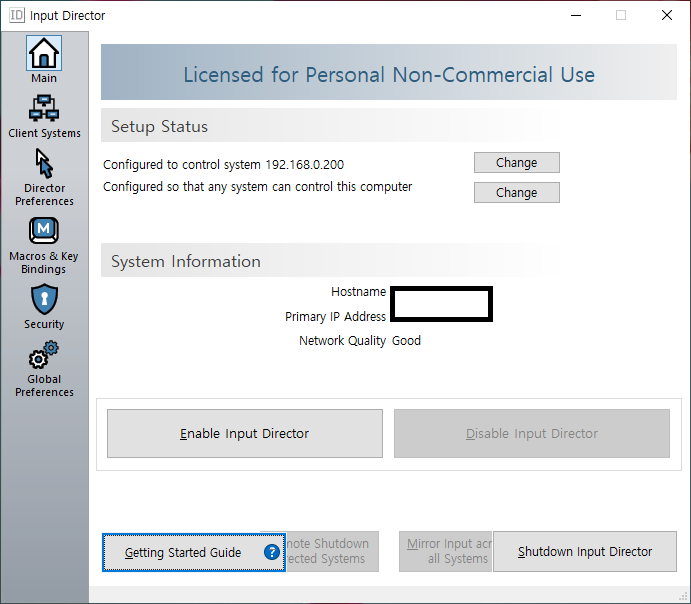691x604 pixels.
Task: Open the Client Systems network icon
Action: pos(44,108)
